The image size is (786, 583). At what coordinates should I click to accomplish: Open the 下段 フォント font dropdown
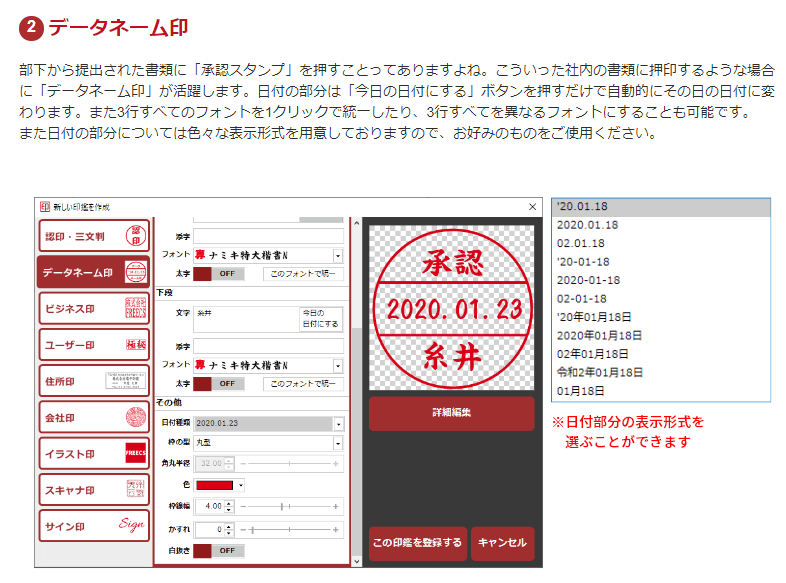coord(338,365)
